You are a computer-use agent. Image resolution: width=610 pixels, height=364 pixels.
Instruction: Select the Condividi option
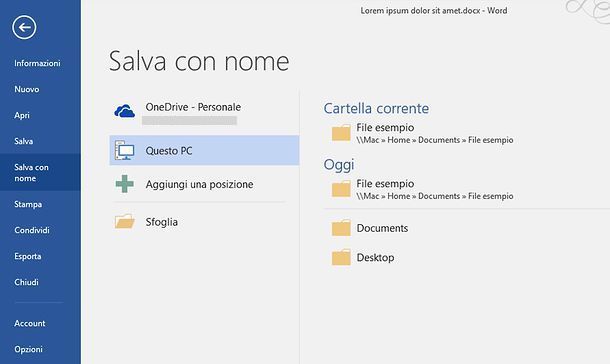pos(32,230)
